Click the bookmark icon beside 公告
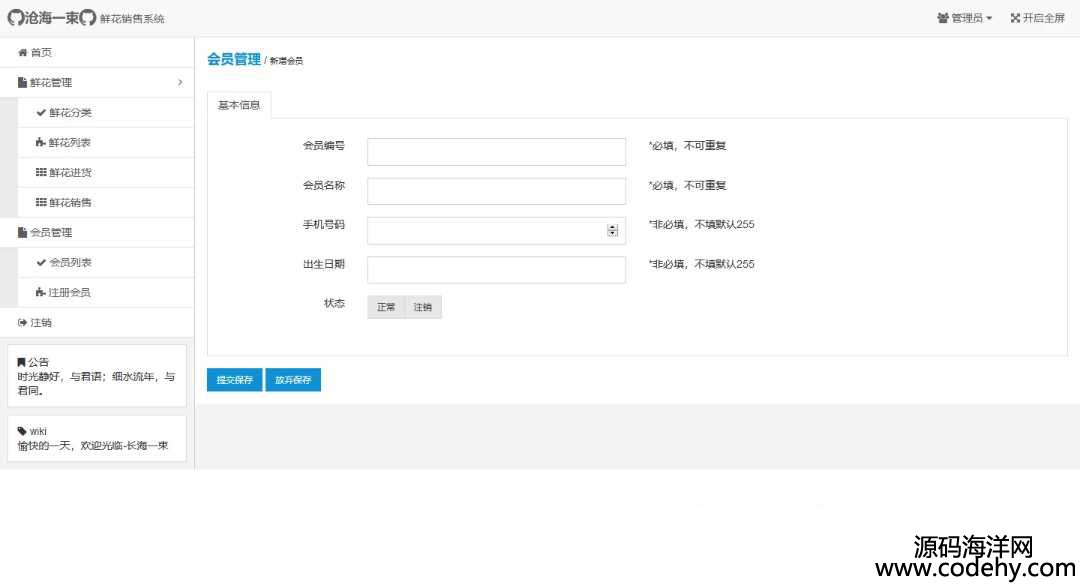The height and width of the screenshot is (588, 1080). click(22, 362)
